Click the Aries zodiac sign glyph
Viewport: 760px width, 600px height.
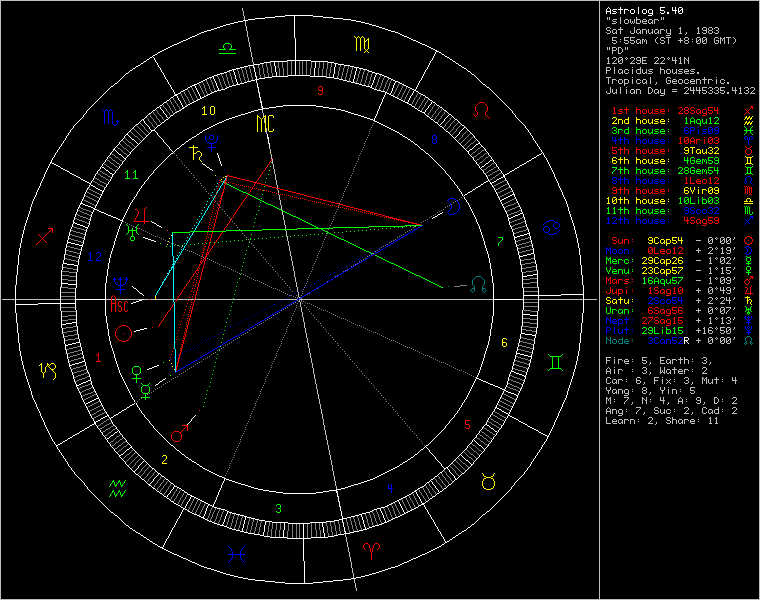click(x=372, y=551)
